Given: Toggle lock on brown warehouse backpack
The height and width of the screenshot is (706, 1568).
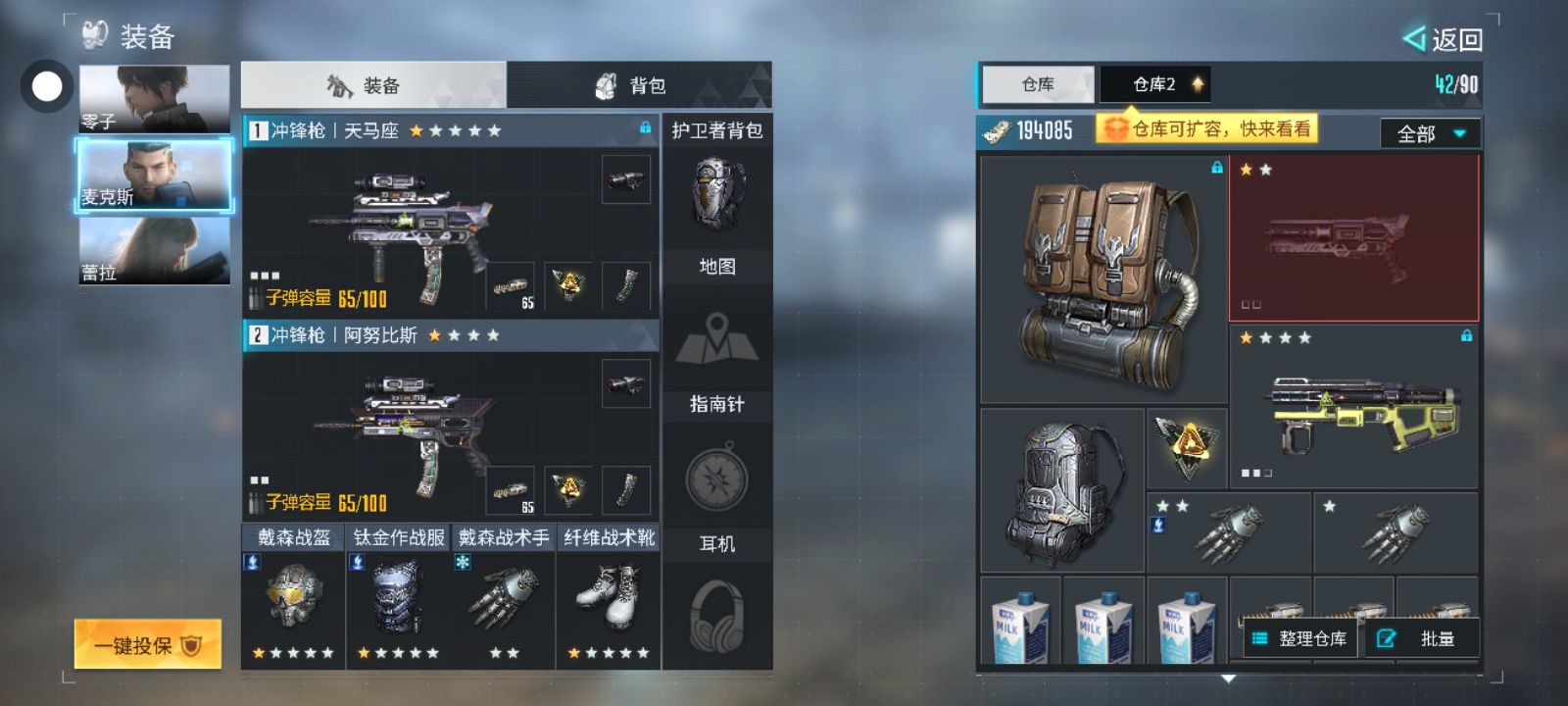Looking at the screenshot, I should pyautogui.click(x=1216, y=168).
